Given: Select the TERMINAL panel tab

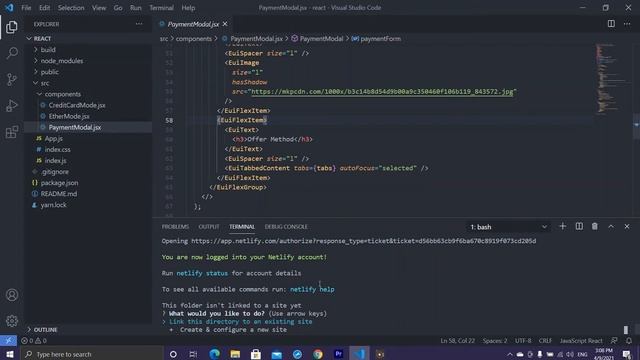Looking at the screenshot, I should coord(242,227).
